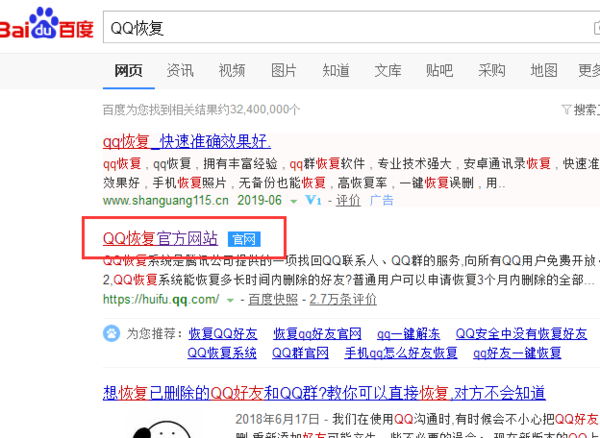Click the paw icon beside 为您推荐

click(113, 333)
